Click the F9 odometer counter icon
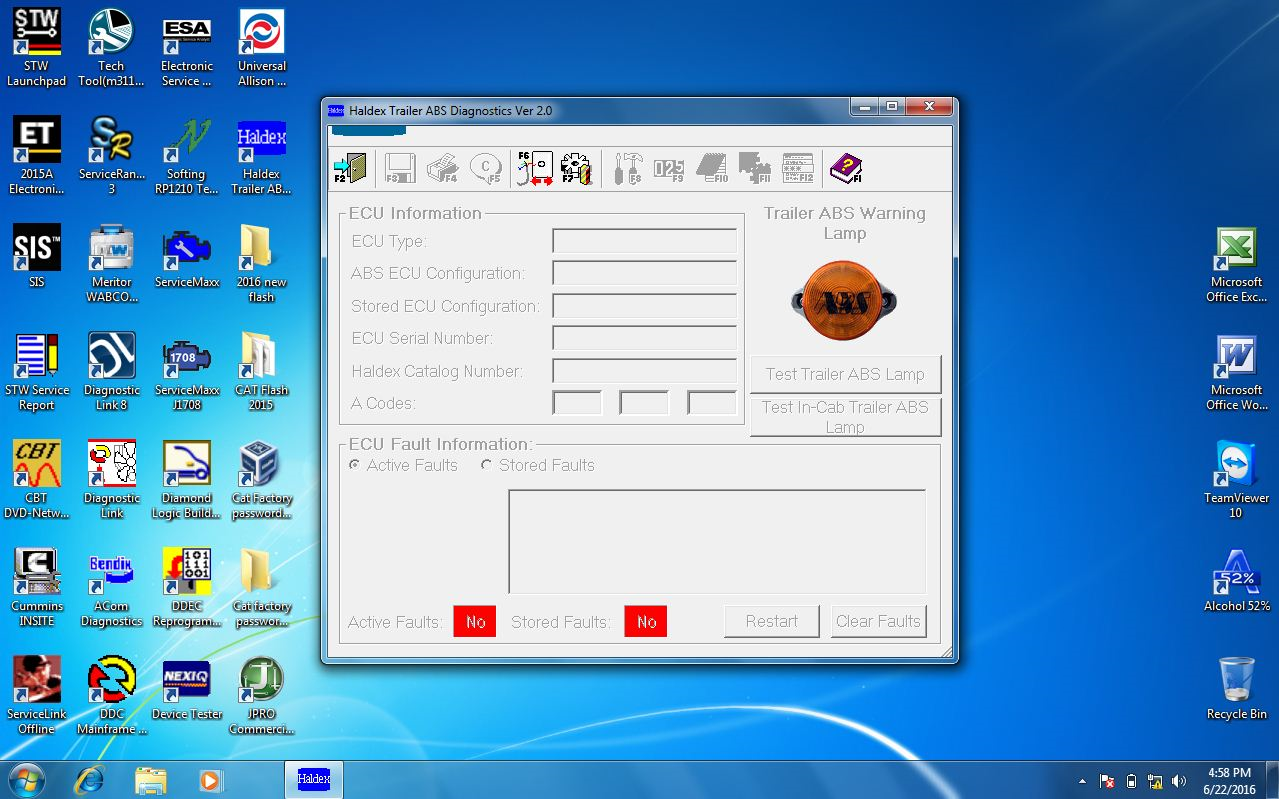1279x799 pixels. coord(669,168)
